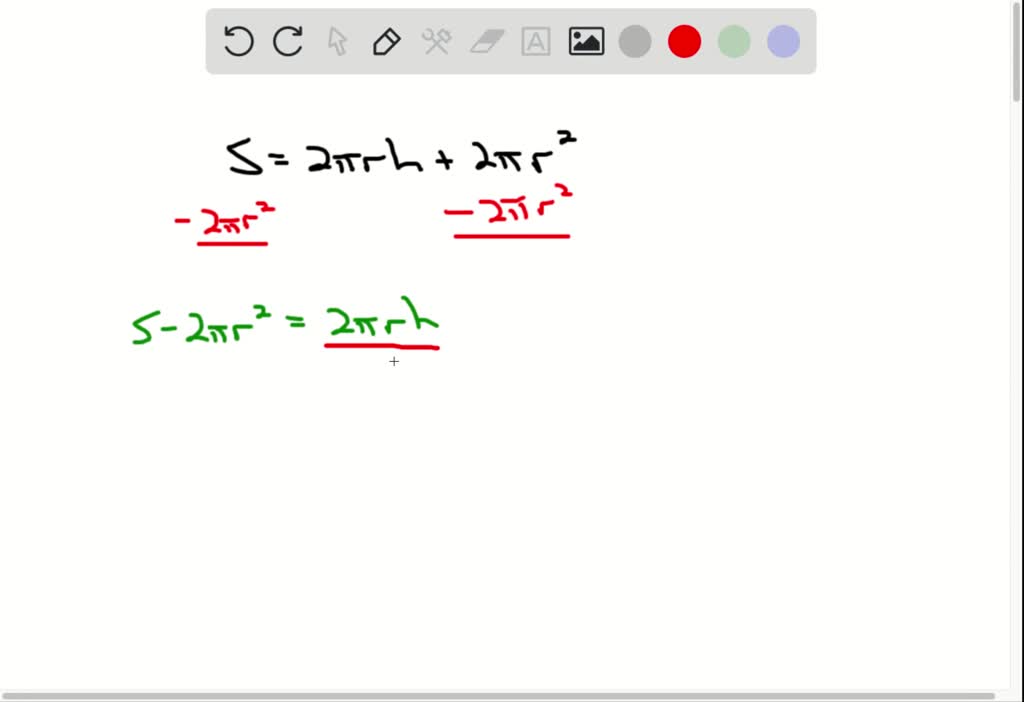This screenshot has height=702, width=1024.
Task: Click the second red -2πr² annotation
Action: click(508, 213)
